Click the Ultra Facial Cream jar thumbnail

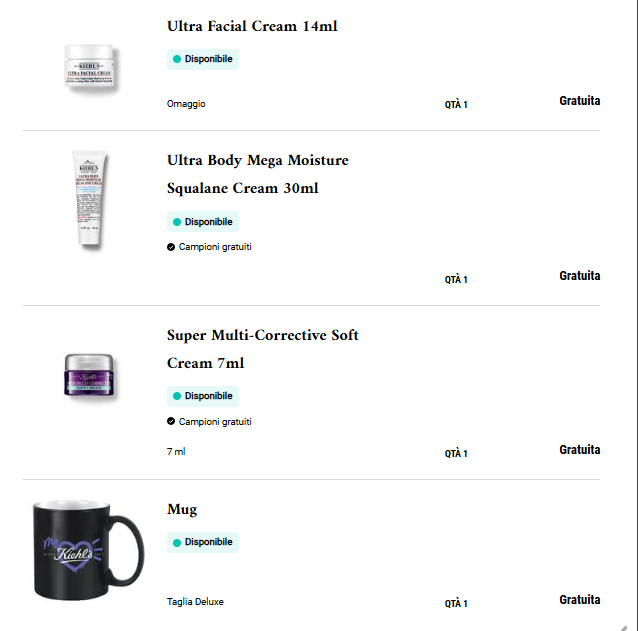92,67
